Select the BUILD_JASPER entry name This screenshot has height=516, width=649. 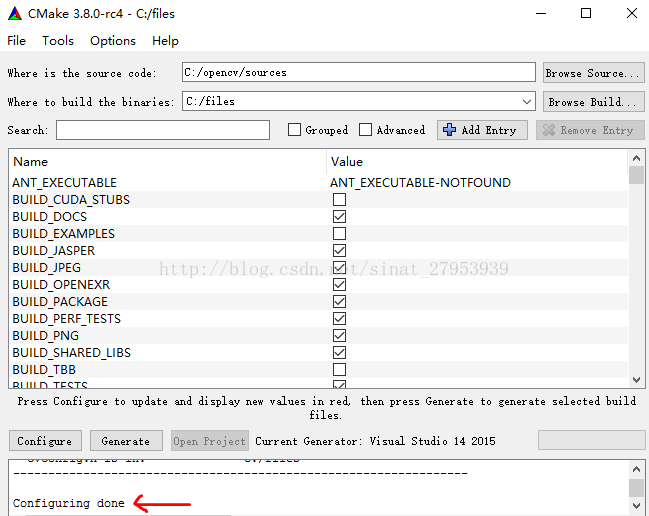[x=54, y=251]
